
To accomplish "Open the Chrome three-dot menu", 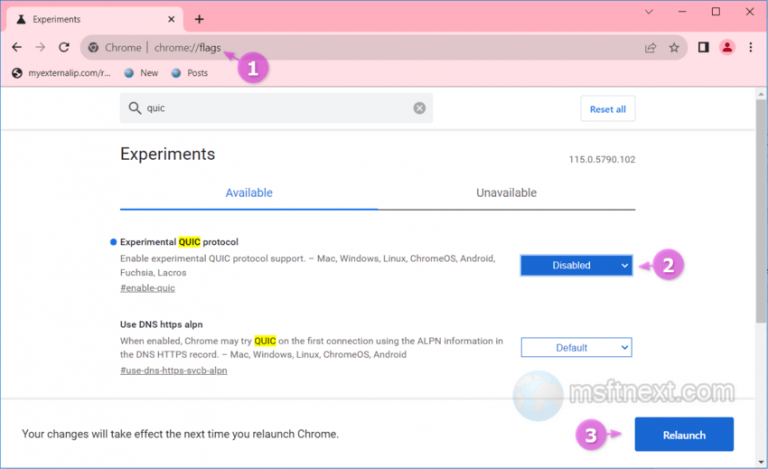I will click(750, 47).
